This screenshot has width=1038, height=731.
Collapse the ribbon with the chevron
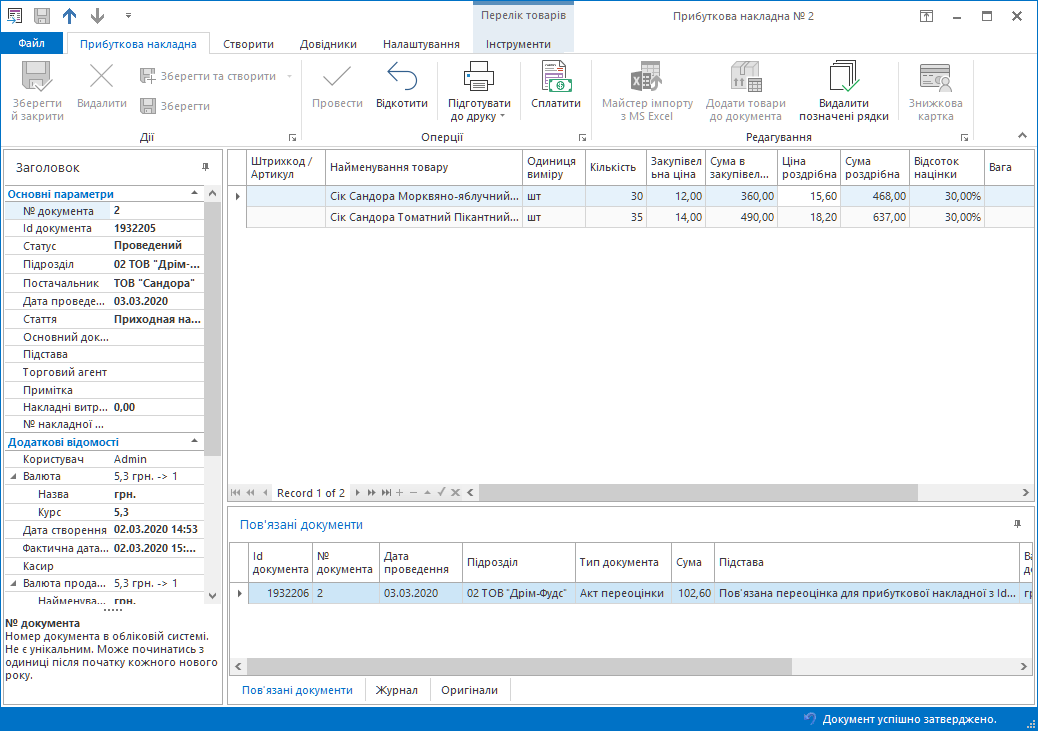click(x=1022, y=136)
